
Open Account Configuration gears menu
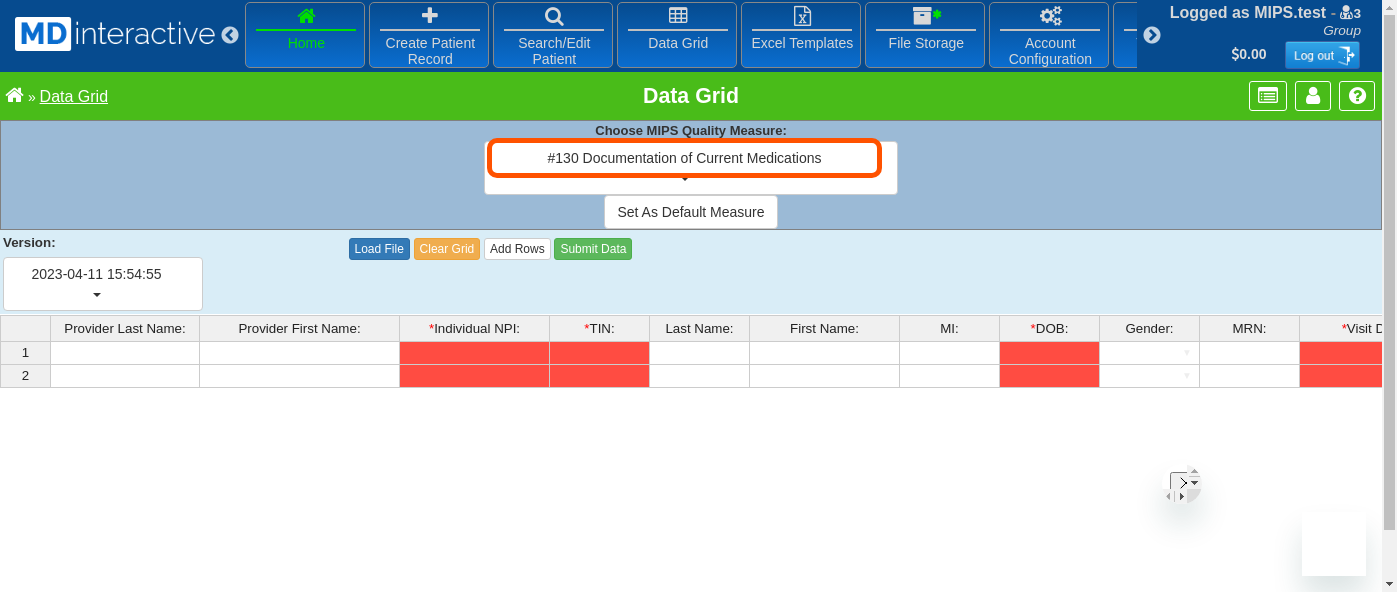pyautogui.click(x=1049, y=35)
